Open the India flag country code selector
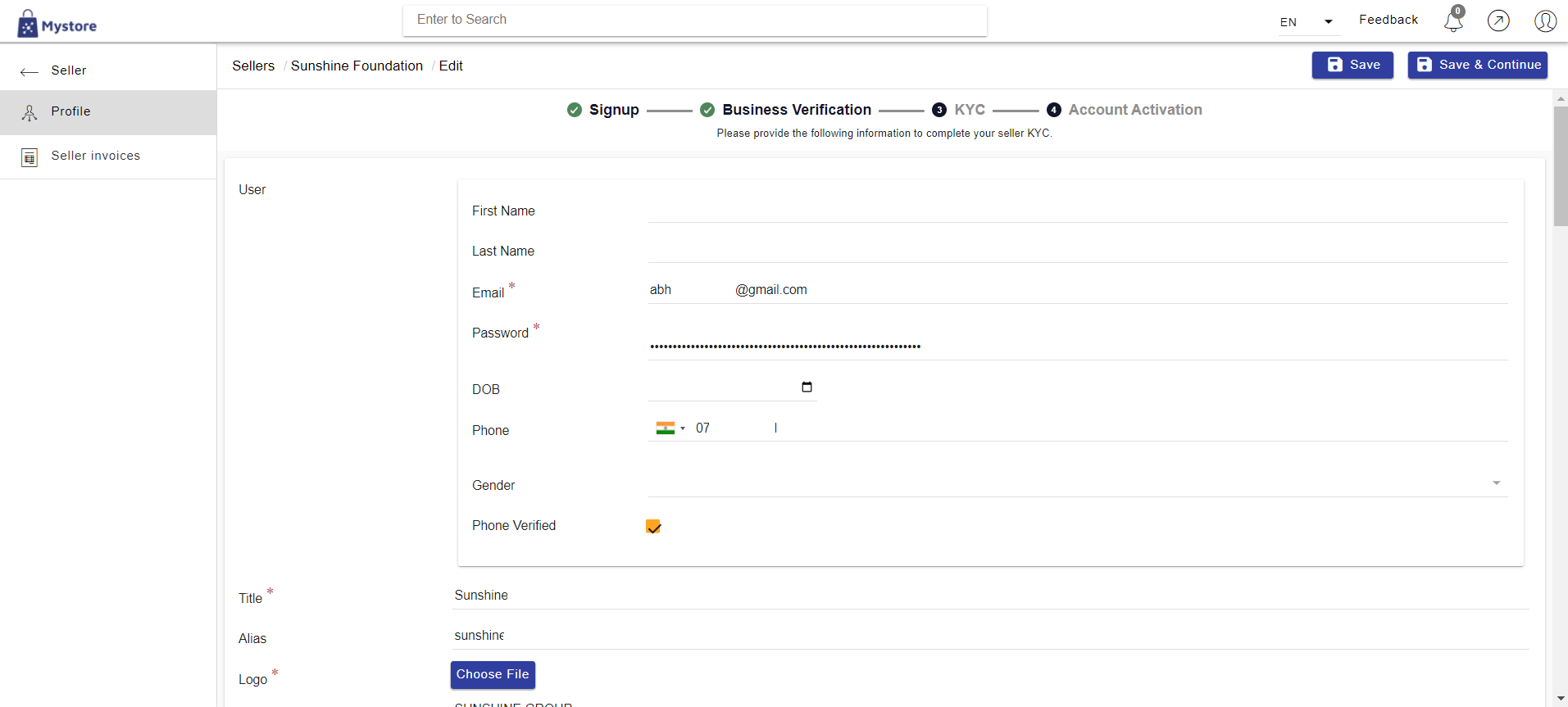This screenshot has height=707, width=1568. 670,428
